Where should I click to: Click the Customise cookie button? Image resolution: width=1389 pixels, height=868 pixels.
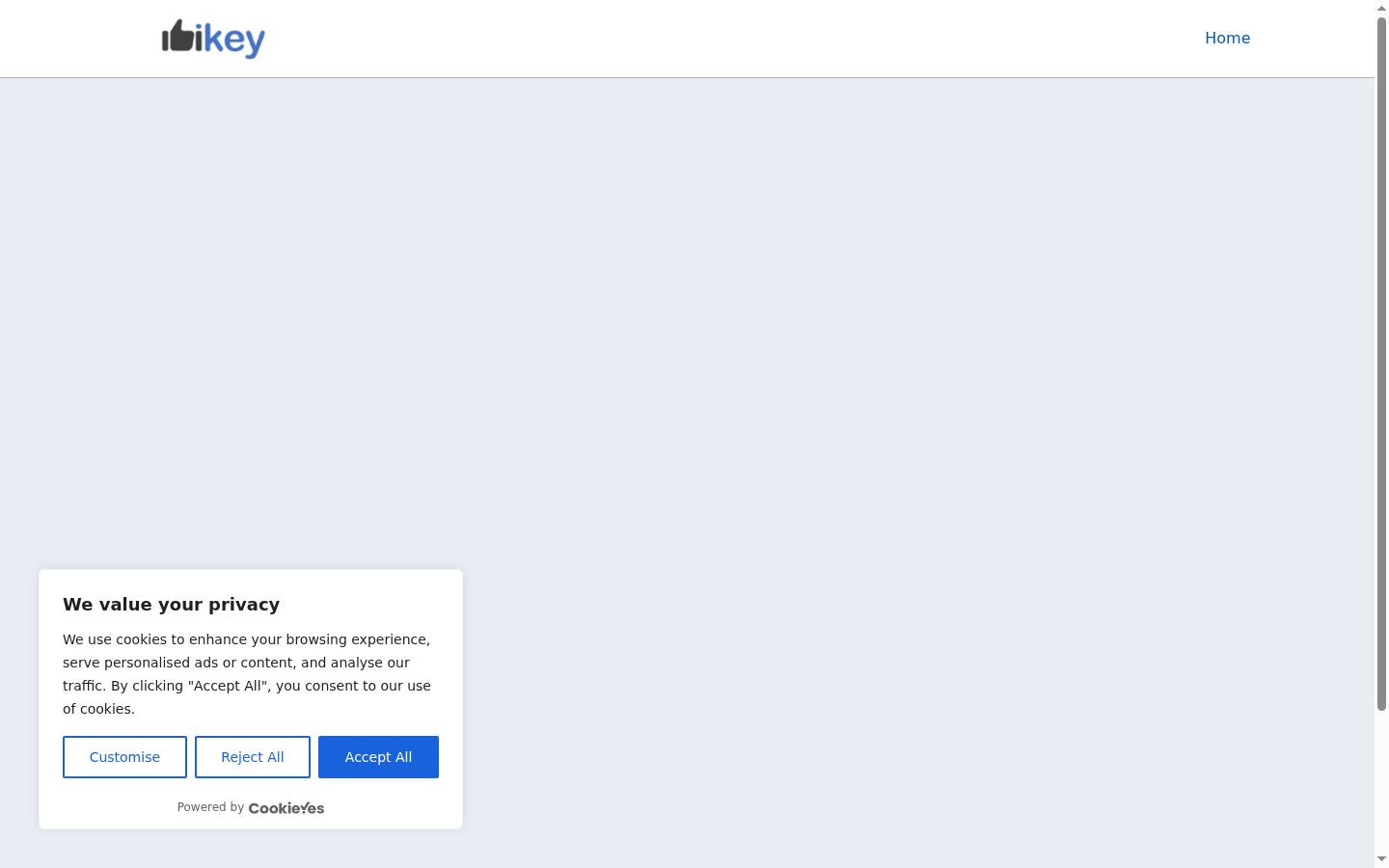tap(124, 757)
